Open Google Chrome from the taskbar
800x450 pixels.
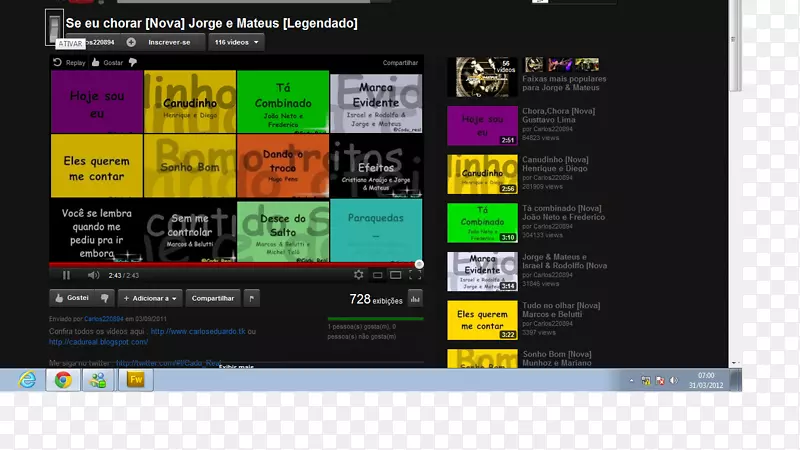pyautogui.click(x=63, y=380)
